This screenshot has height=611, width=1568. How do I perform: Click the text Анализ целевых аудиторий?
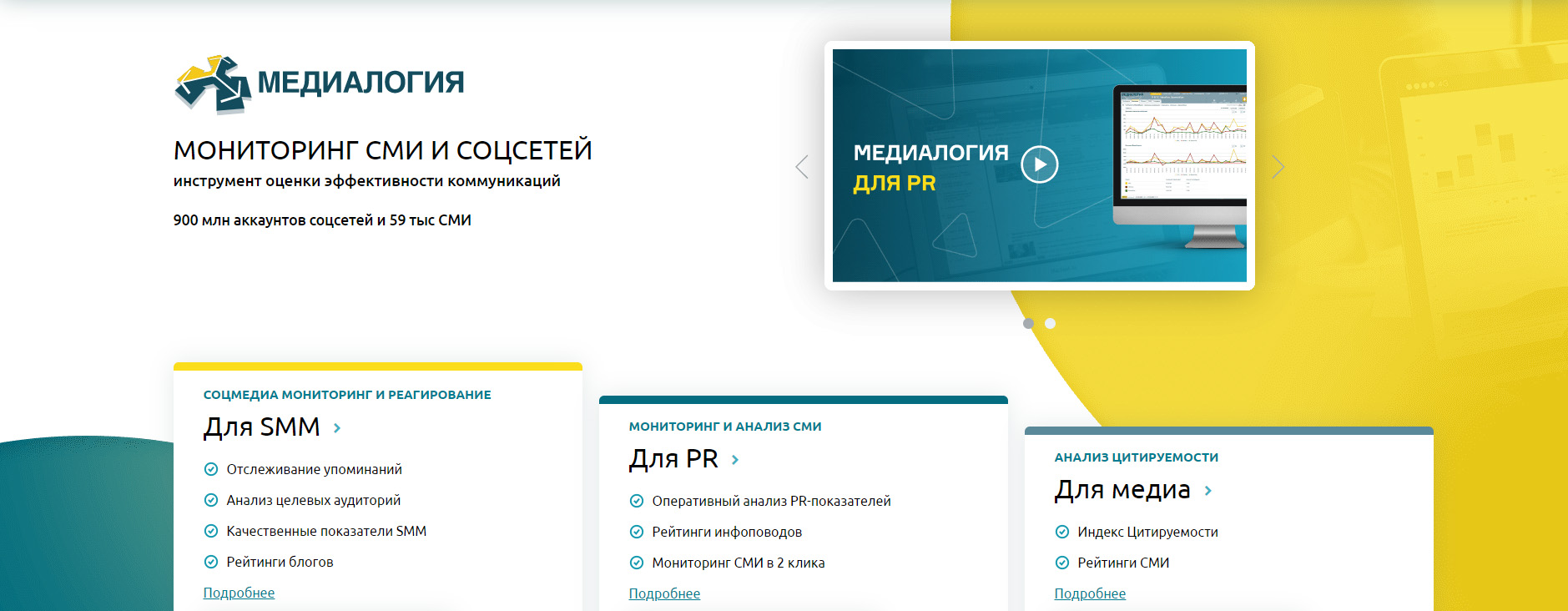tap(314, 500)
